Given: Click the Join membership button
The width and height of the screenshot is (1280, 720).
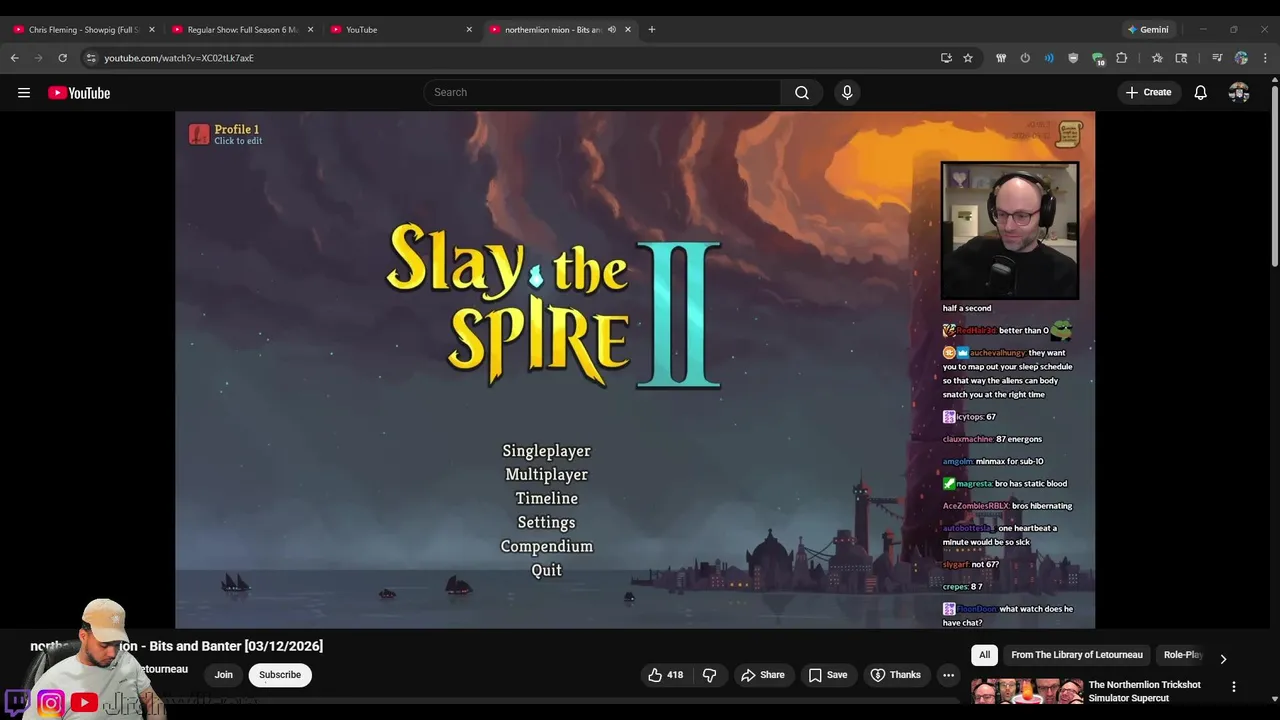Looking at the screenshot, I should (223, 675).
